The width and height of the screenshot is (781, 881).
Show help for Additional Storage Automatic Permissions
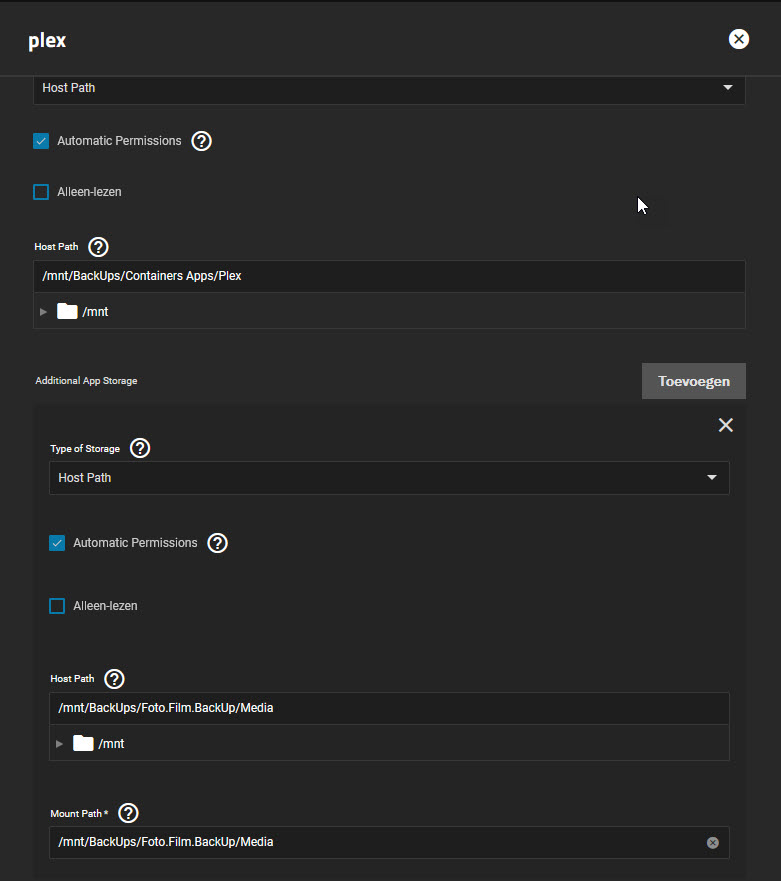point(217,543)
